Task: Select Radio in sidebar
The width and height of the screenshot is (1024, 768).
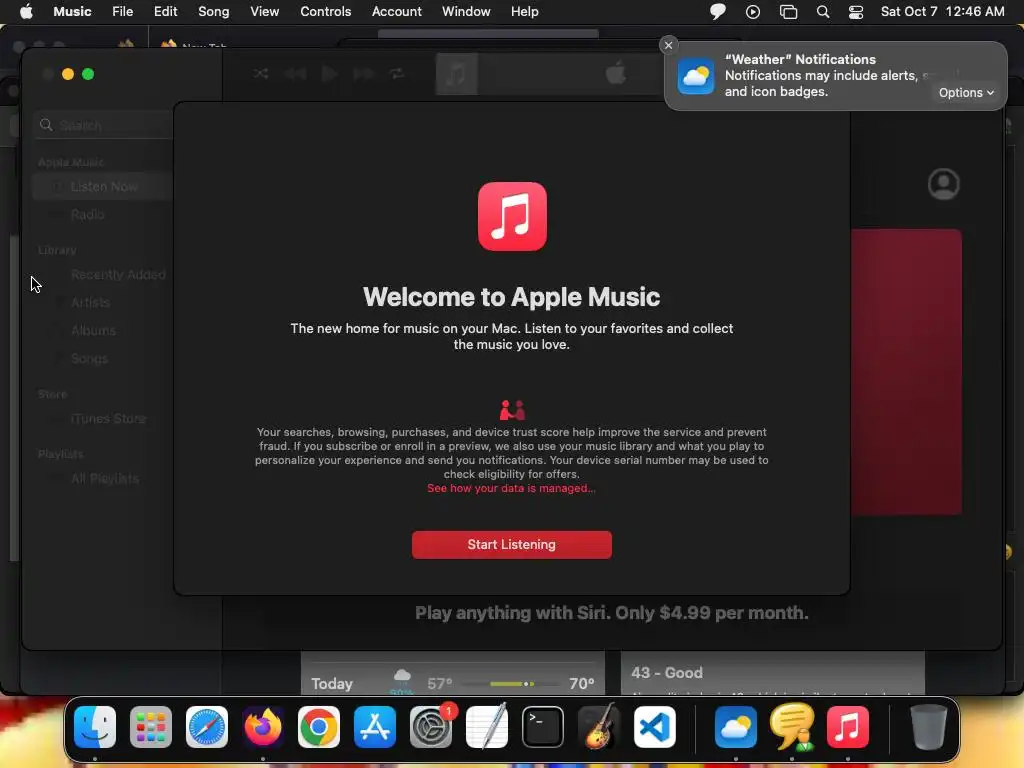Action: pyautogui.click(x=88, y=214)
